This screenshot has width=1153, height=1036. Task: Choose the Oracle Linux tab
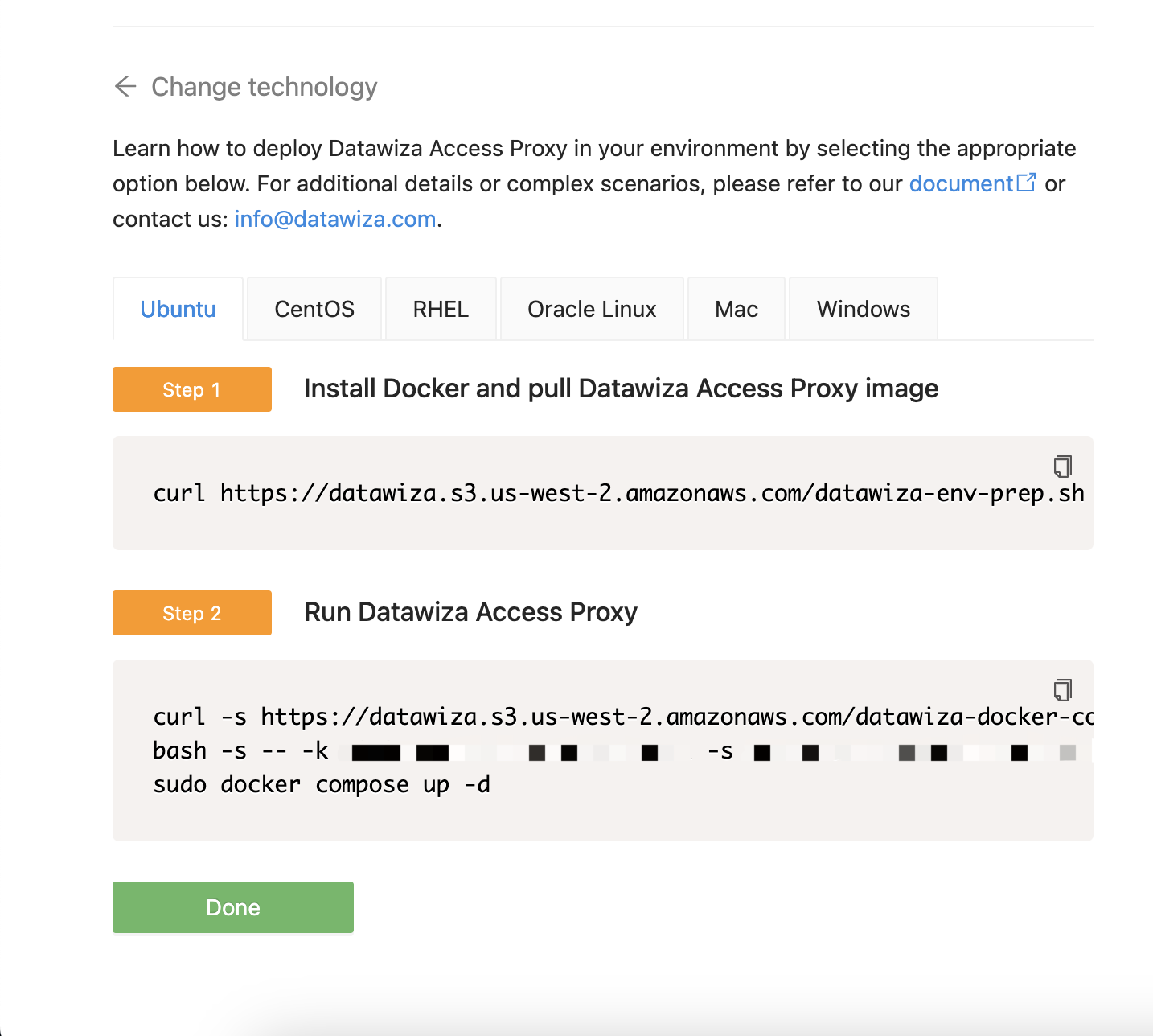coord(592,309)
